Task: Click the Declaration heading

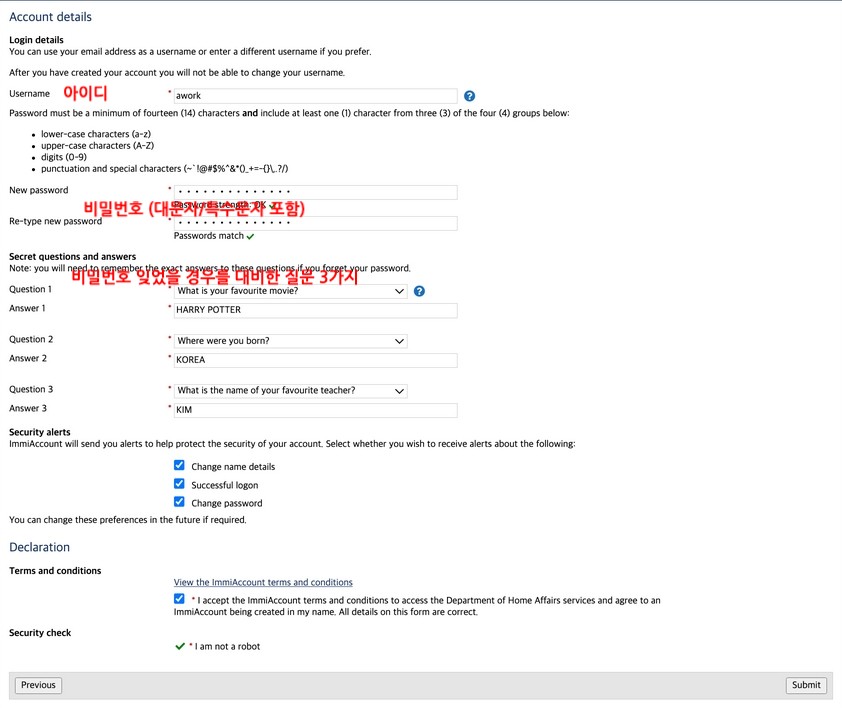Action: (40, 547)
